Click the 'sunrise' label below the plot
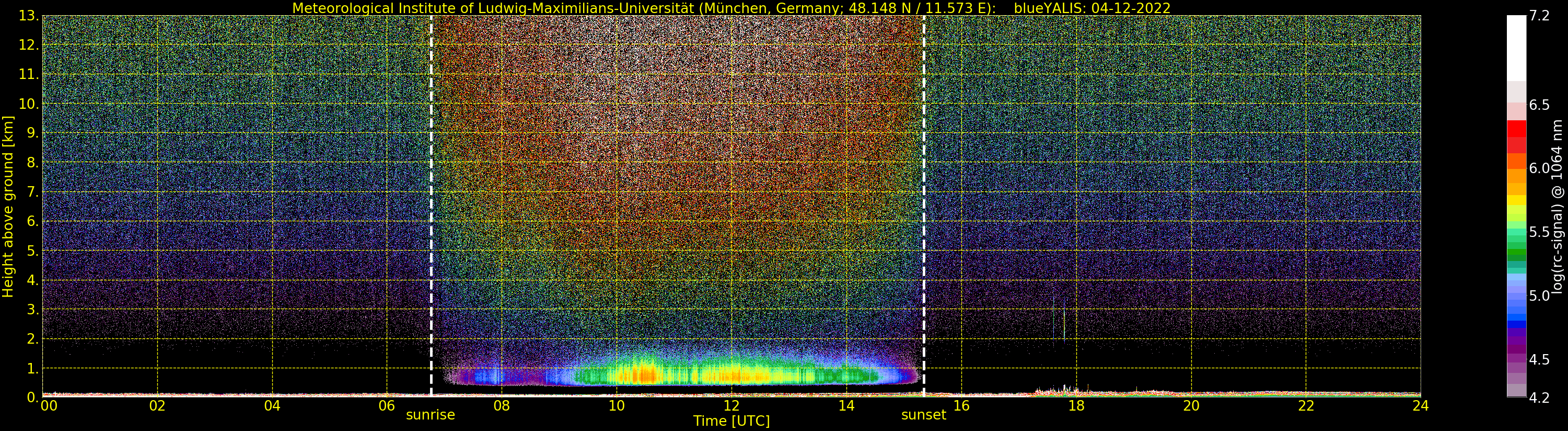 tap(431, 415)
